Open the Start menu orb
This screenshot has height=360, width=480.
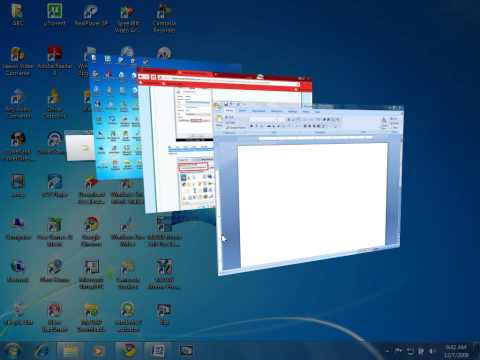pos(13,351)
